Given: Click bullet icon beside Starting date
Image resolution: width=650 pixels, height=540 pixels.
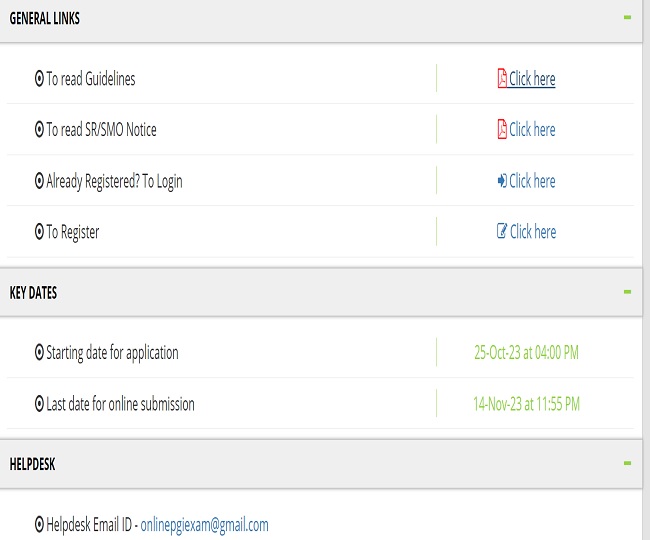Looking at the screenshot, I should [40, 353].
